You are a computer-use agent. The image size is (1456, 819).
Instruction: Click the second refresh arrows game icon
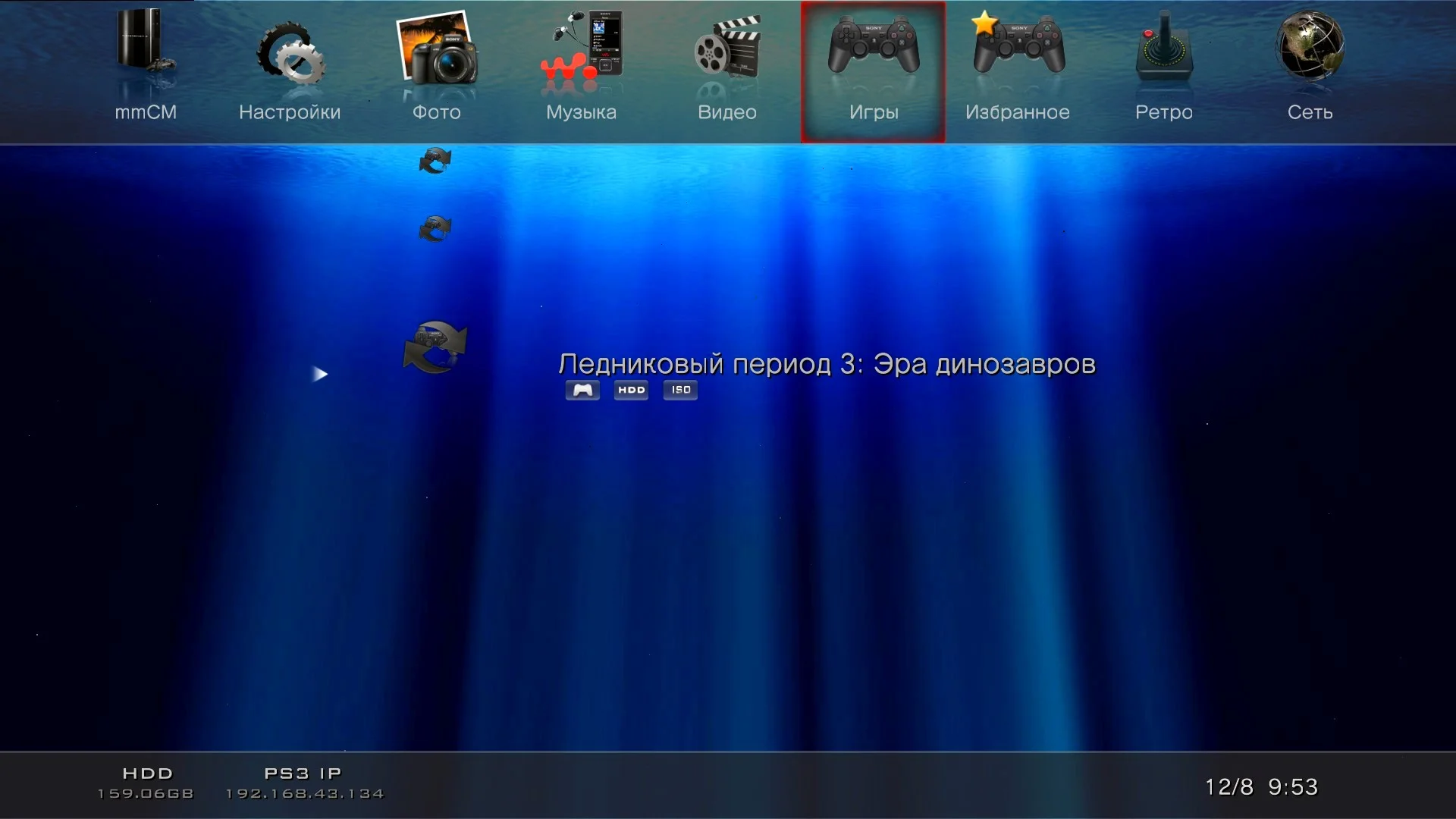click(435, 227)
